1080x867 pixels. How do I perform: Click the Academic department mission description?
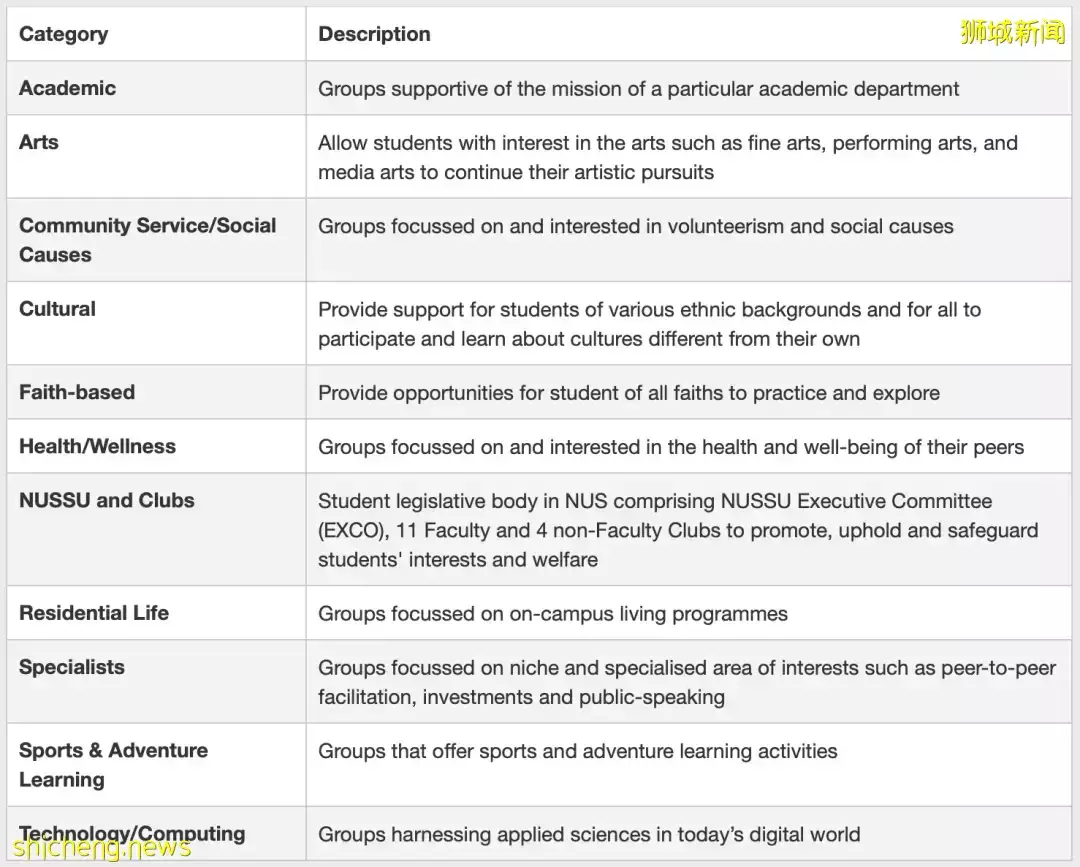coord(638,88)
